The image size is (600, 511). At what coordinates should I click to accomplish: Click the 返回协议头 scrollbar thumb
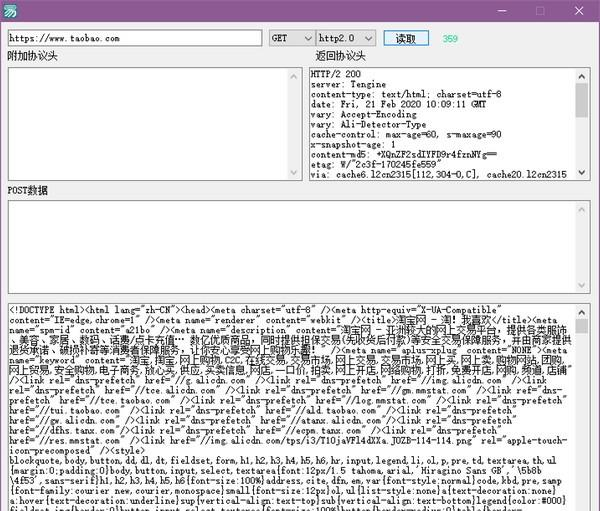pos(582,100)
